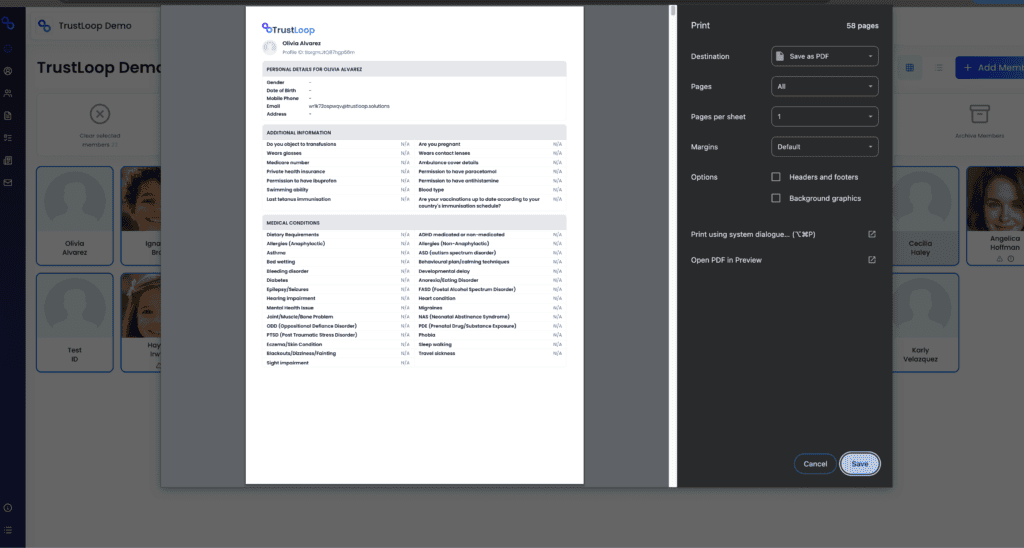
Task: Click the Archive Members box icon
Action: tap(979, 114)
